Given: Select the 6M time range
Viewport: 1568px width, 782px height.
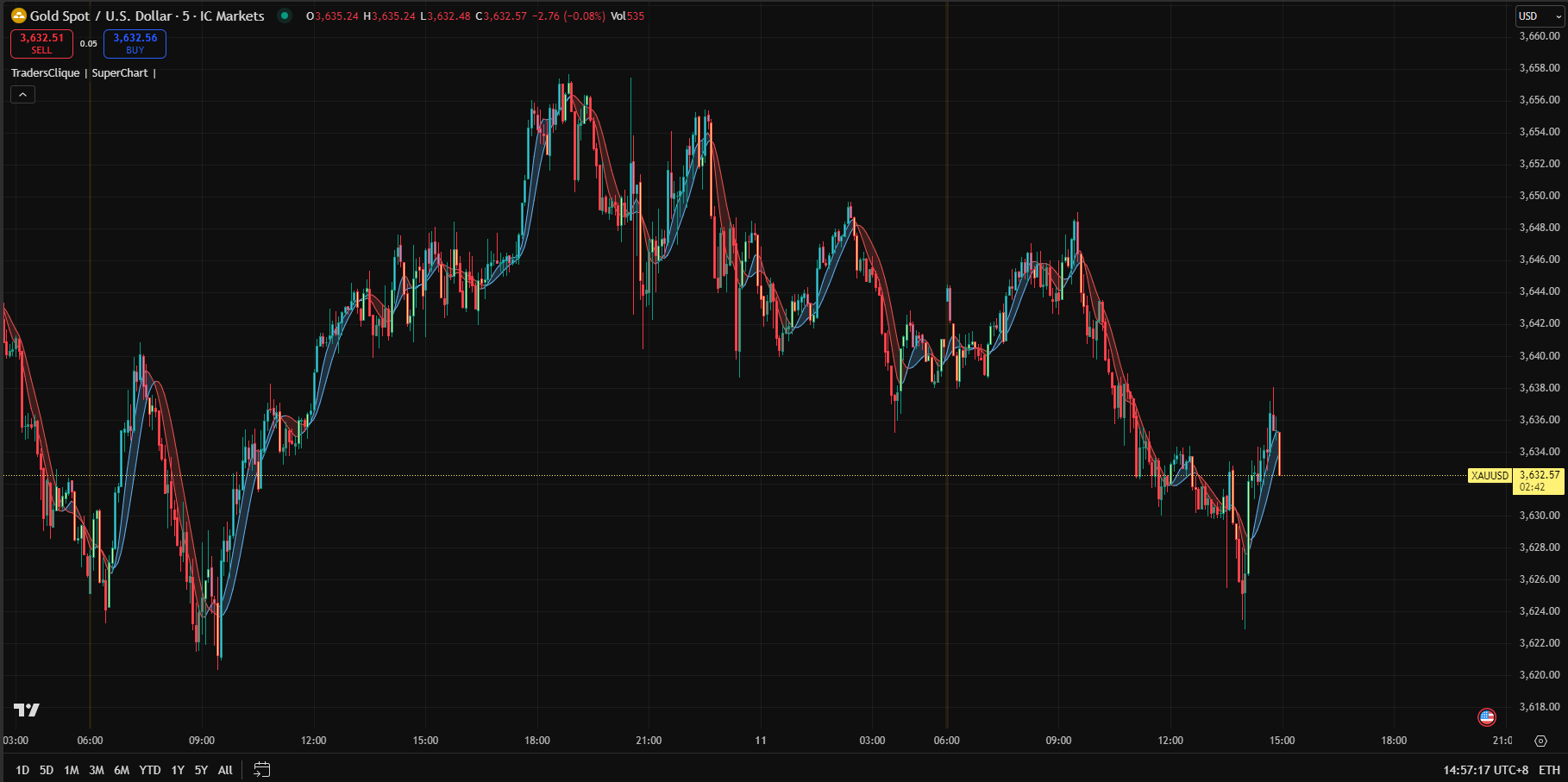Looking at the screenshot, I should pyautogui.click(x=122, y=770).
